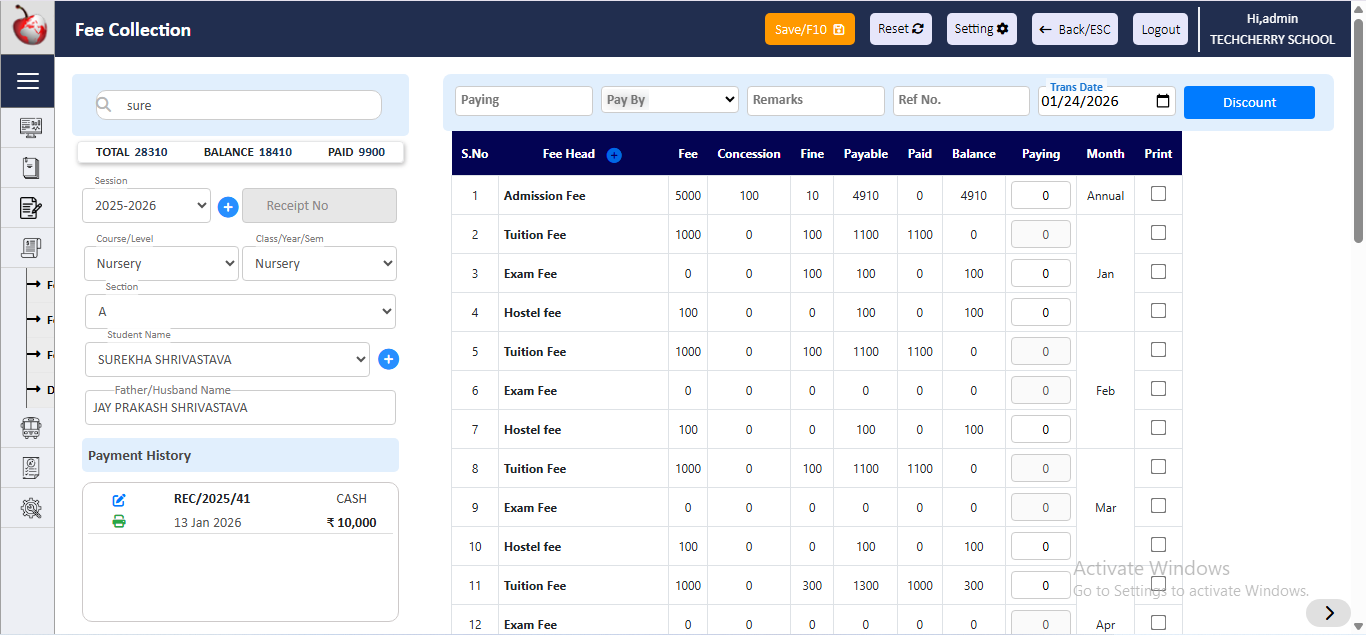Click the dashboard monitor sidebar icon
This screenshot has height=635, width=1366.
(x=30, y=128)
